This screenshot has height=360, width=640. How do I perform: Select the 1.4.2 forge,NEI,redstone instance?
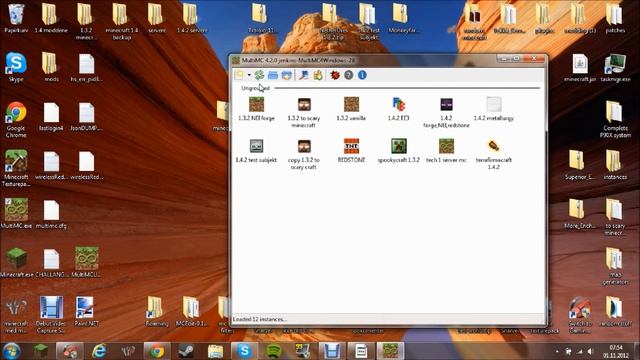(x=446, y=112)
